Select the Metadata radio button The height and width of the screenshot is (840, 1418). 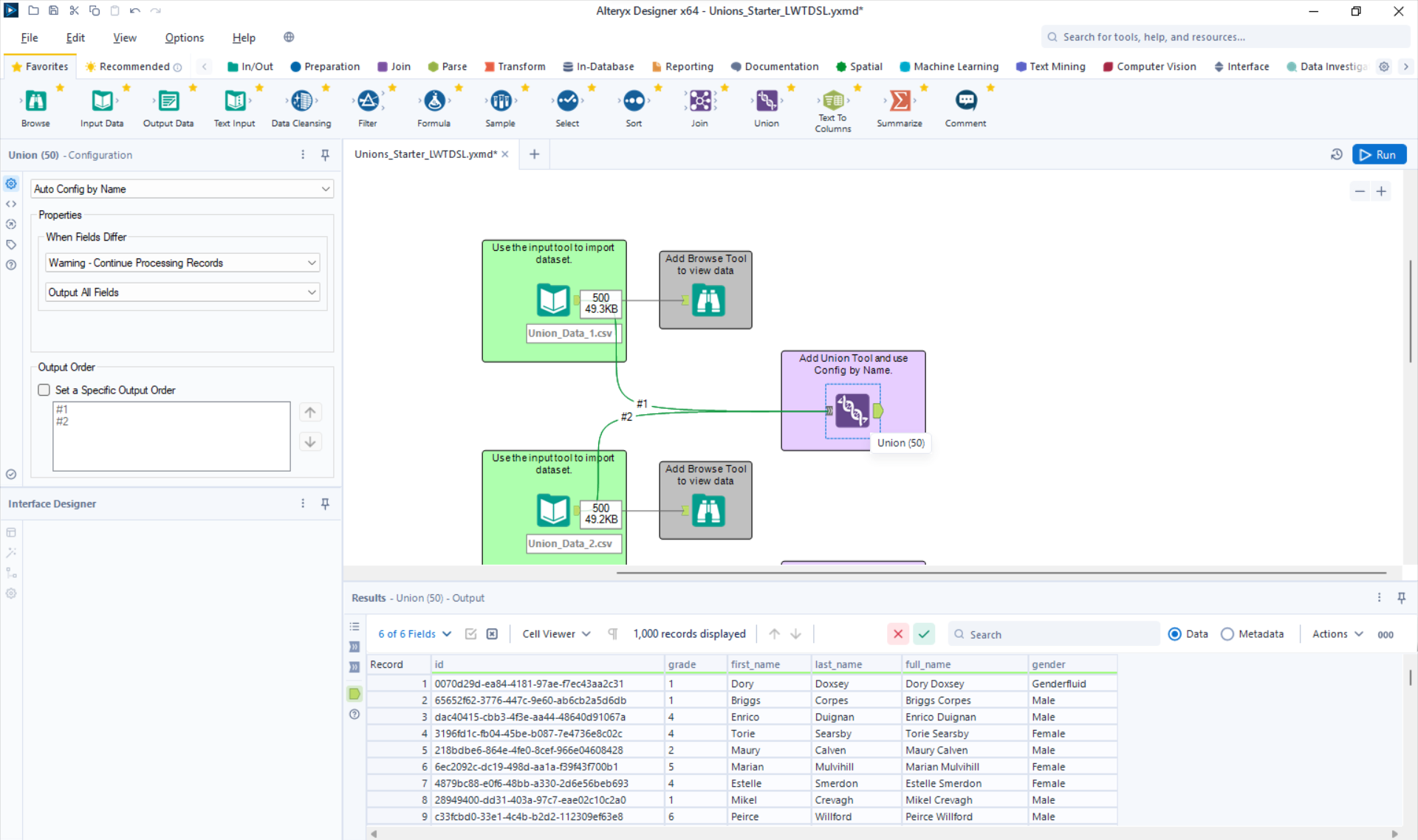coord(1227,634)
